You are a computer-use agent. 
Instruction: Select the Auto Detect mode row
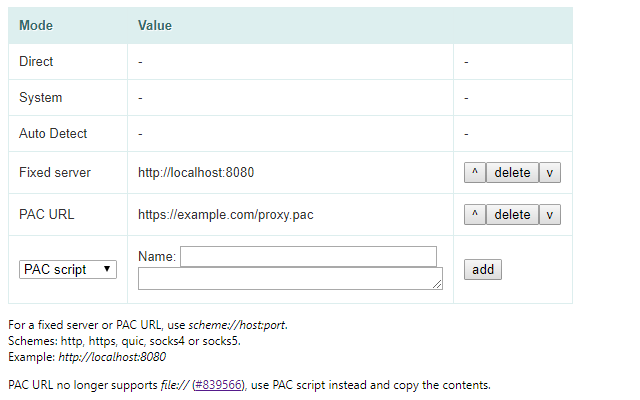pos(290,133)
